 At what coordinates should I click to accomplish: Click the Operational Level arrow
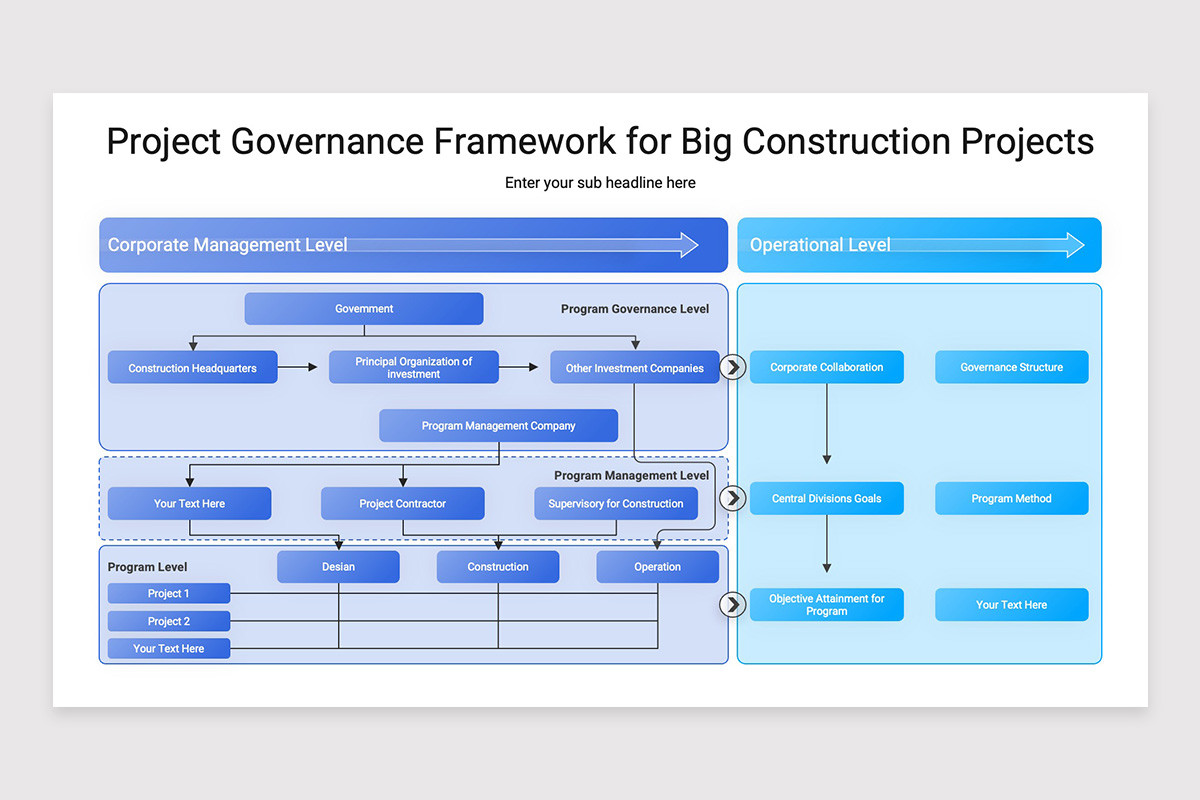pos(986,245)
